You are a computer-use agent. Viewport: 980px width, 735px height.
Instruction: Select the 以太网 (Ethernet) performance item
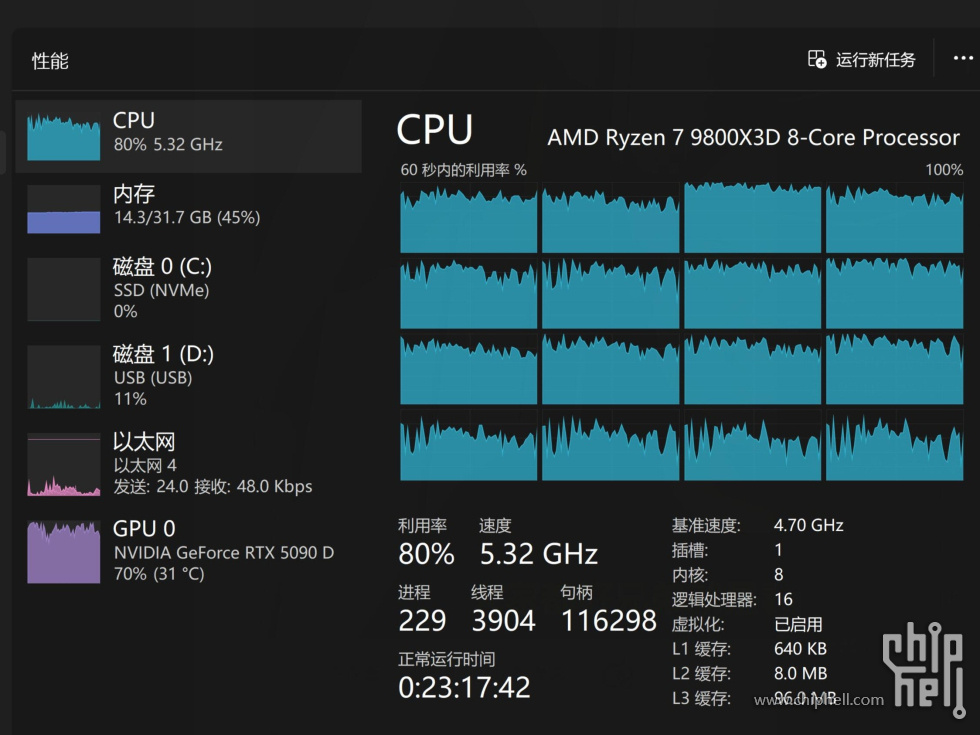tap(188, 464)
